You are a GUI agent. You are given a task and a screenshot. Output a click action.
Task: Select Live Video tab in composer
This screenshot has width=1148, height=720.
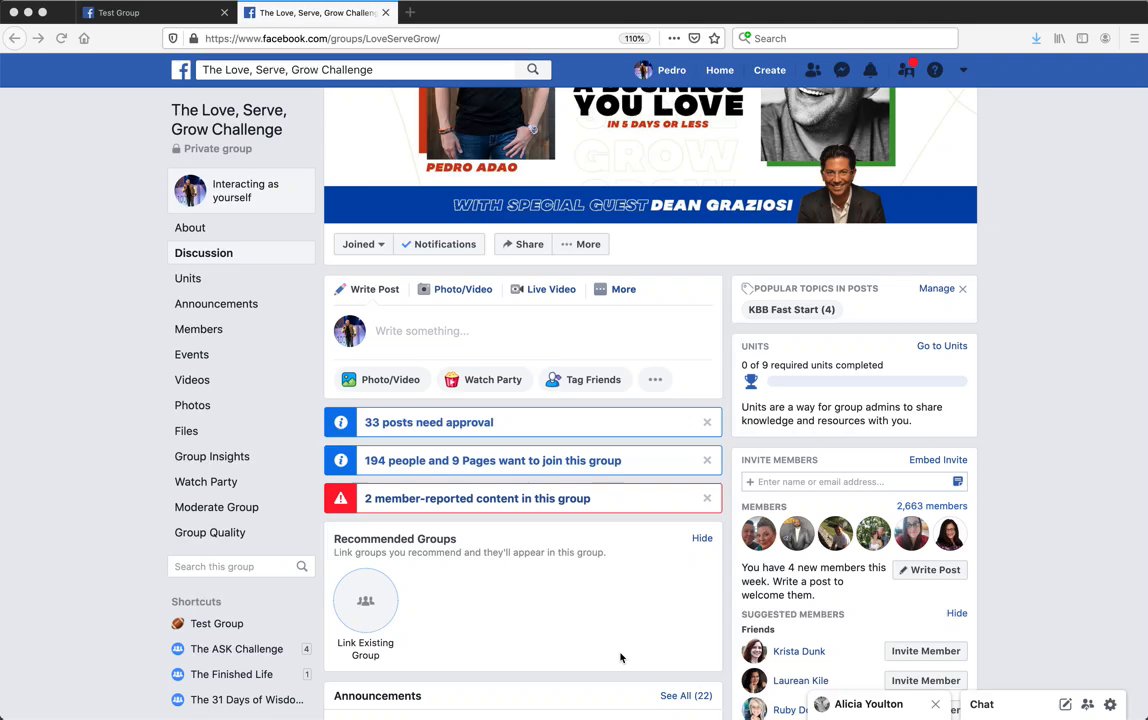tap(543, 289)
